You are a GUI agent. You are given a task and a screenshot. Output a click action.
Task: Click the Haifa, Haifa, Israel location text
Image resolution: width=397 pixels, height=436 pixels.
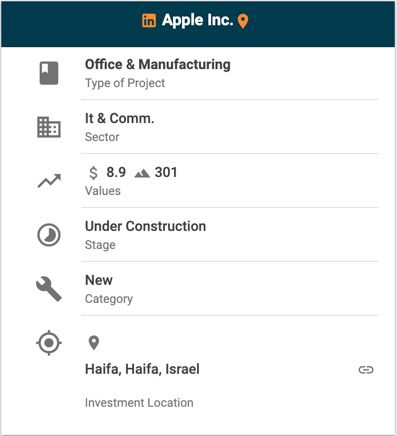142,369
